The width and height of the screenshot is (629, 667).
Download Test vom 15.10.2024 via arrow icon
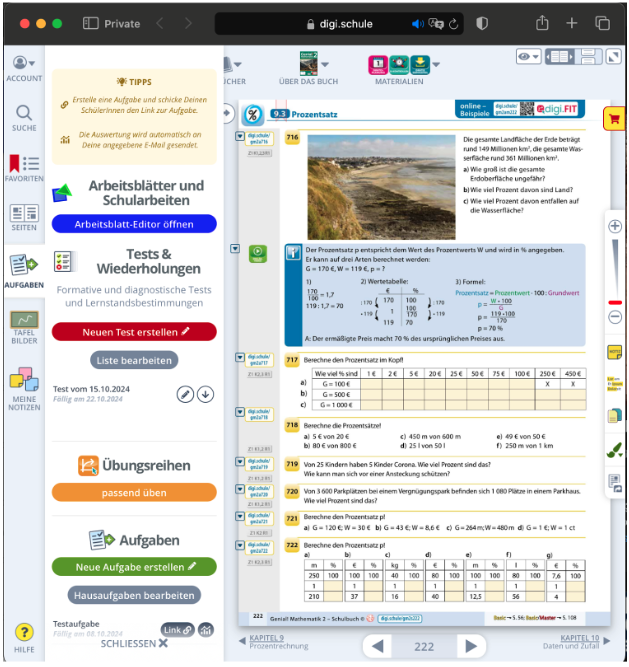point(205,394)
